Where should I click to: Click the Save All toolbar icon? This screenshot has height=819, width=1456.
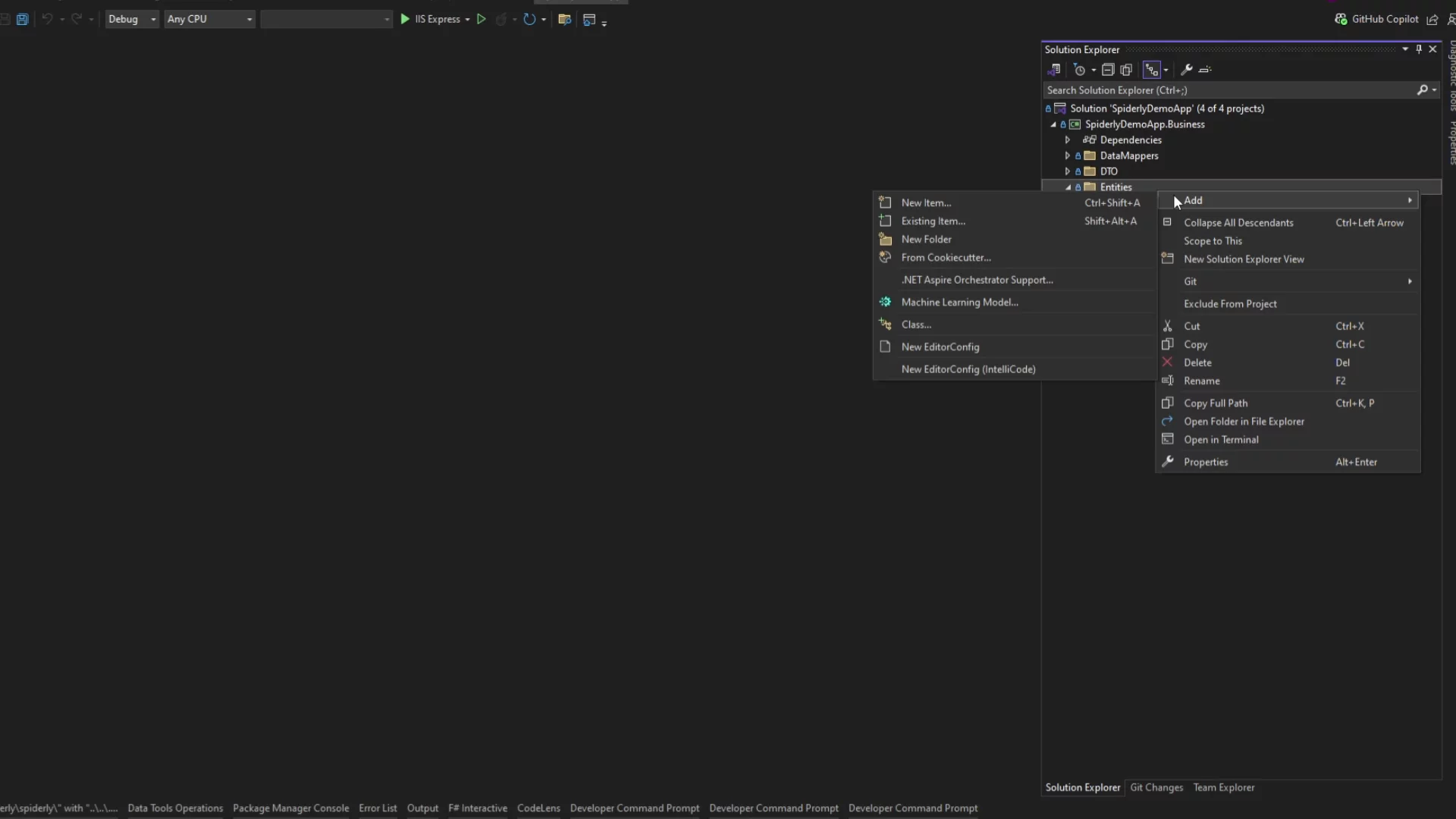(23, 20)
